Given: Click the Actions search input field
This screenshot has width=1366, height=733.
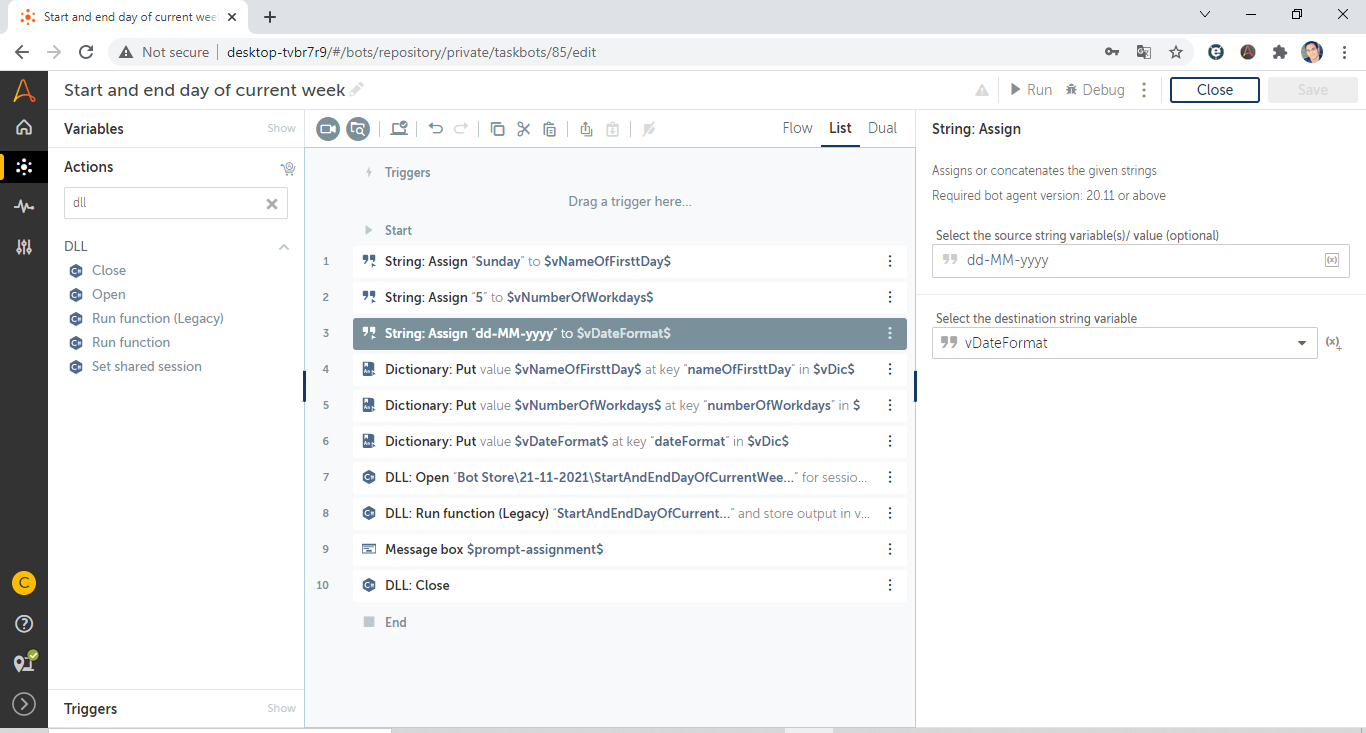Looking at the screenshot, I should pyautogui.click(x=165, y=203).
